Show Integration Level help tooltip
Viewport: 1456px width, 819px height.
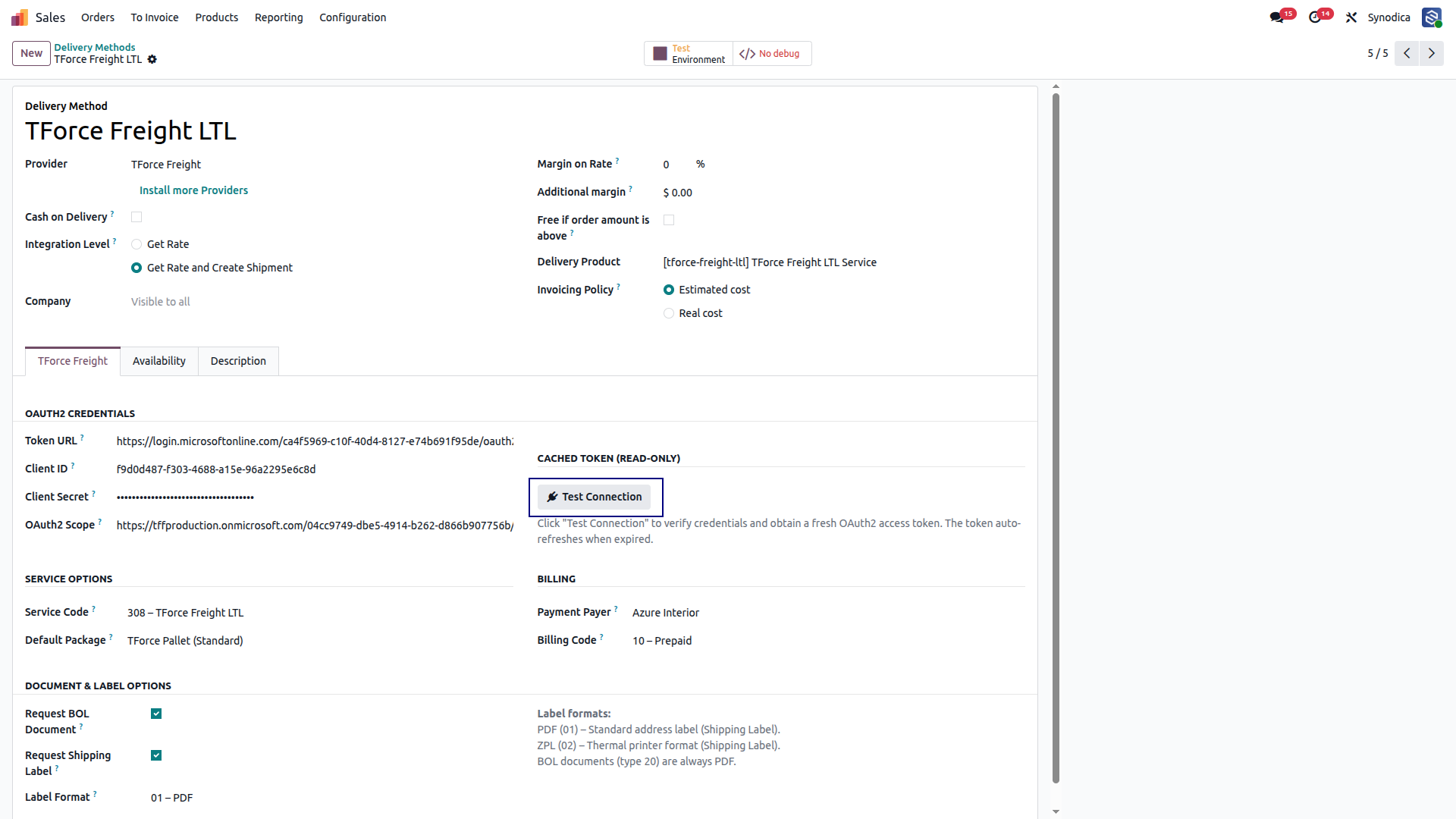pyautogui.click(x=115, y=240)
